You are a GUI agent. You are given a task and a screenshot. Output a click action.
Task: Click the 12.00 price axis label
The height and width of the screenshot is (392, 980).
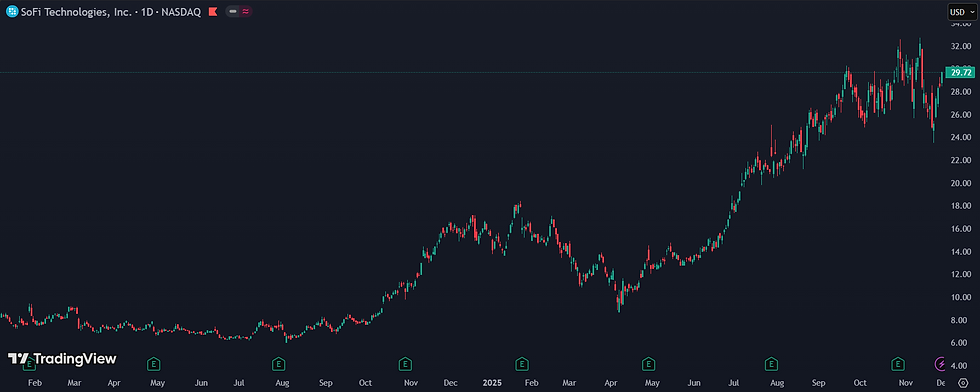tap(960, 274)
